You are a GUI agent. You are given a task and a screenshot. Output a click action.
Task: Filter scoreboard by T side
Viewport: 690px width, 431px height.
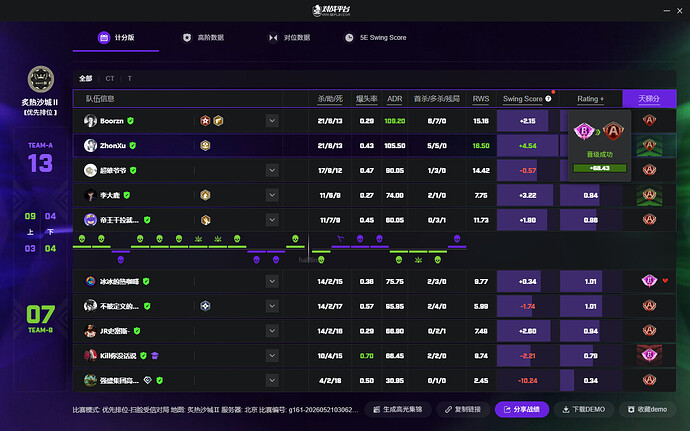(129, 78)
